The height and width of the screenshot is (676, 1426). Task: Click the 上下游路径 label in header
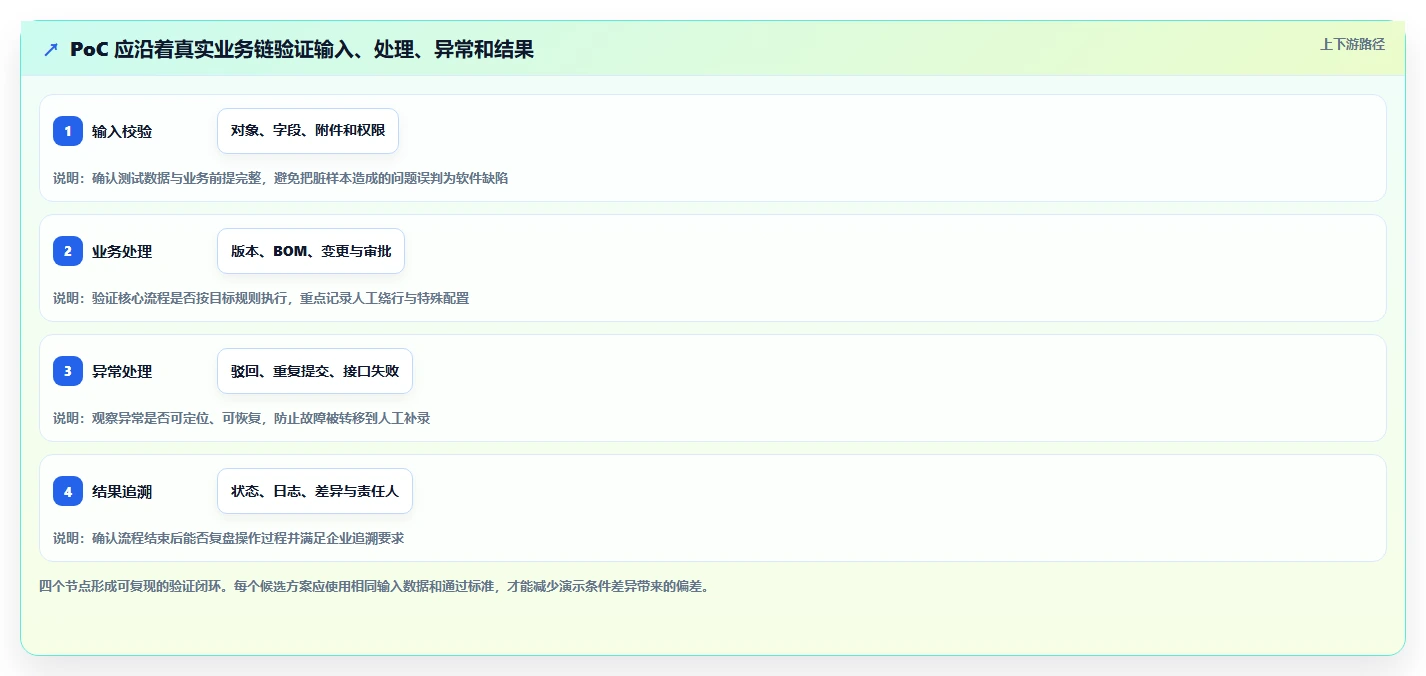click(x=1352, y=44)
